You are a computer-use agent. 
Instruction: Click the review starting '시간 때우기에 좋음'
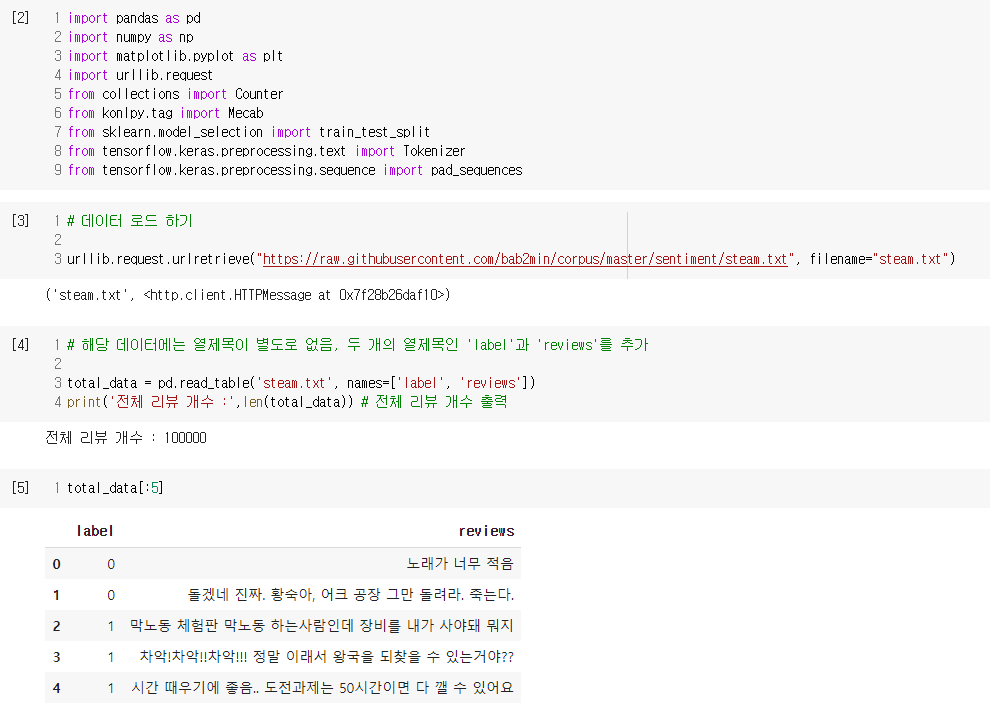[x=323, y=687]
